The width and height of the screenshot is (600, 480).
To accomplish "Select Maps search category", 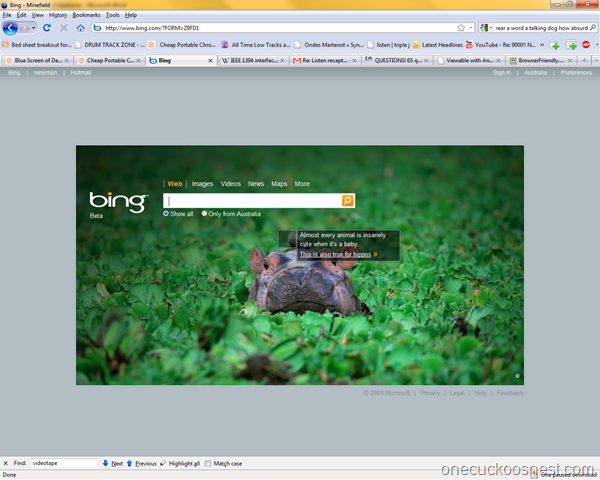I will point(279,184).
